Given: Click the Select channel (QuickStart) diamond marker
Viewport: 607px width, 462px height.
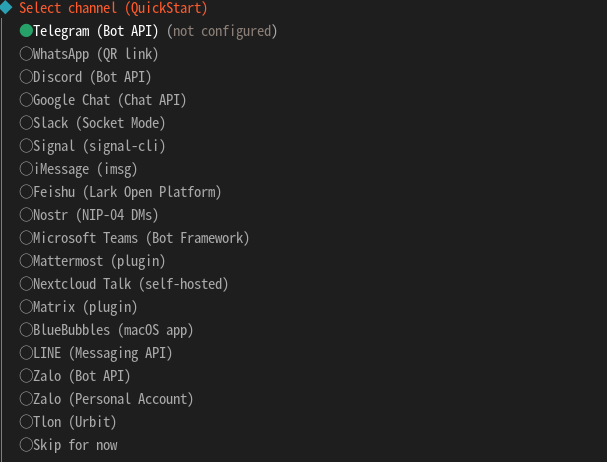Looking at the screenshot, I should click(7, 8).
